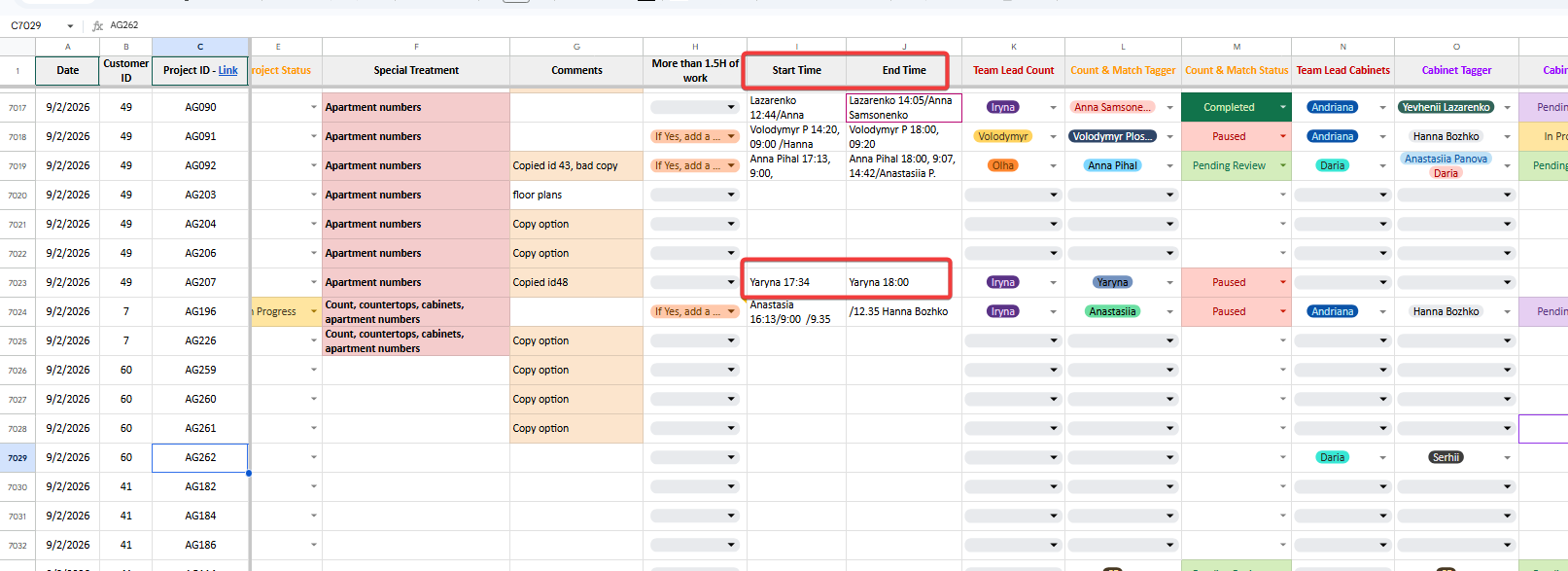The width and height of the screenshot is (1568, 571).
Task: Select the floor plans comment cell
Action: [576, 195]
